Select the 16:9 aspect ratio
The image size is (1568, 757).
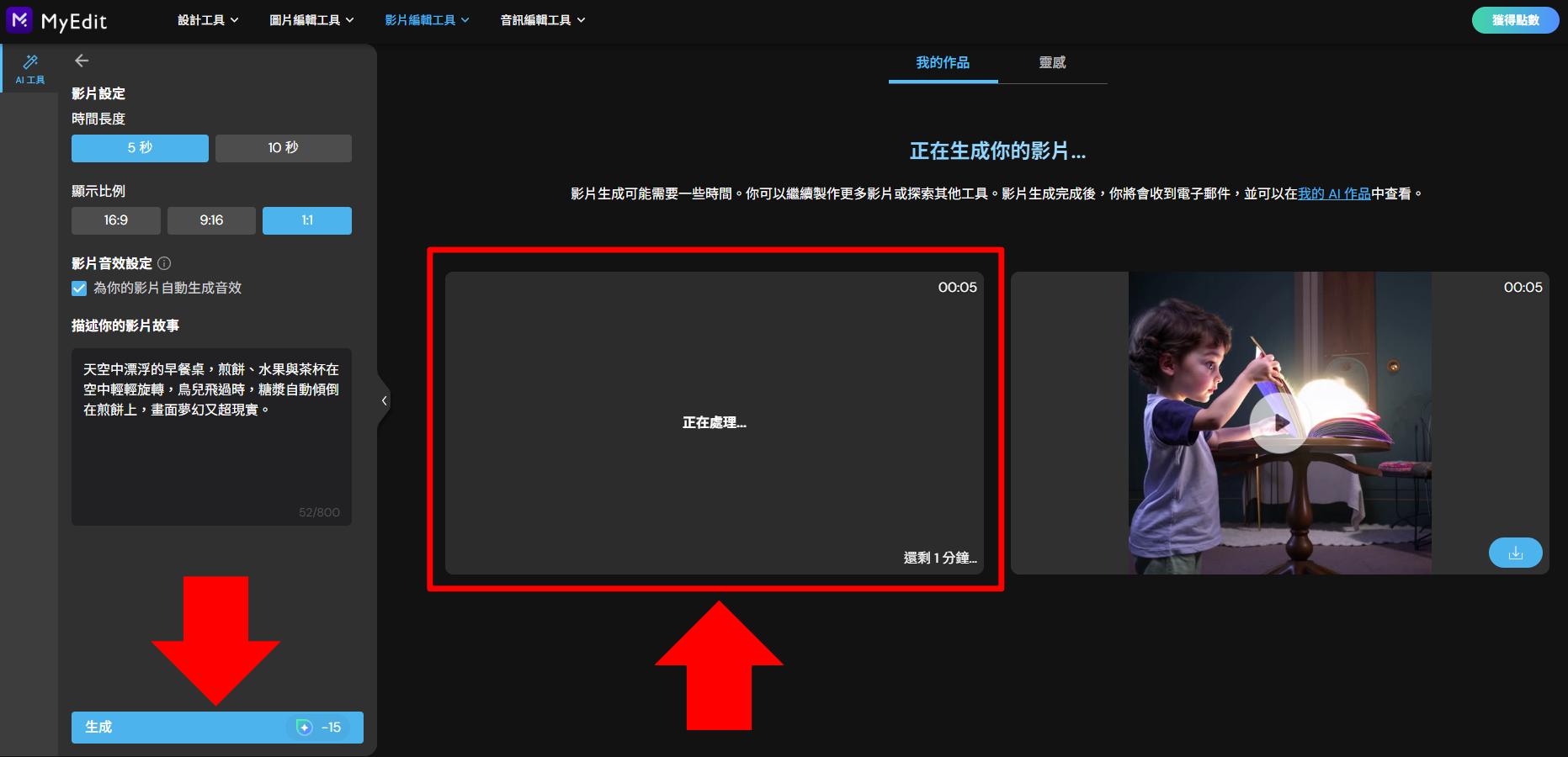[115, 220]
